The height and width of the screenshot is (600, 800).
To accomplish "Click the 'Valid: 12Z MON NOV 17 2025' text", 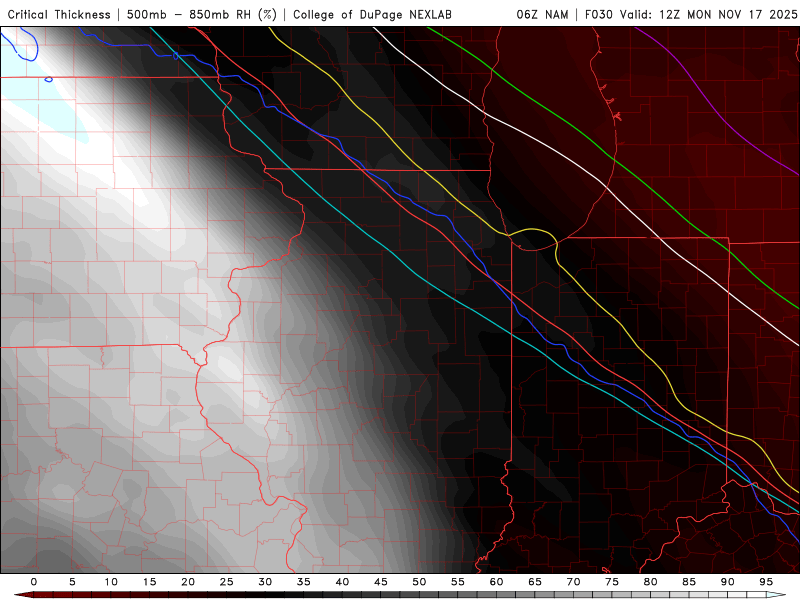I will [x=709, y=14].
